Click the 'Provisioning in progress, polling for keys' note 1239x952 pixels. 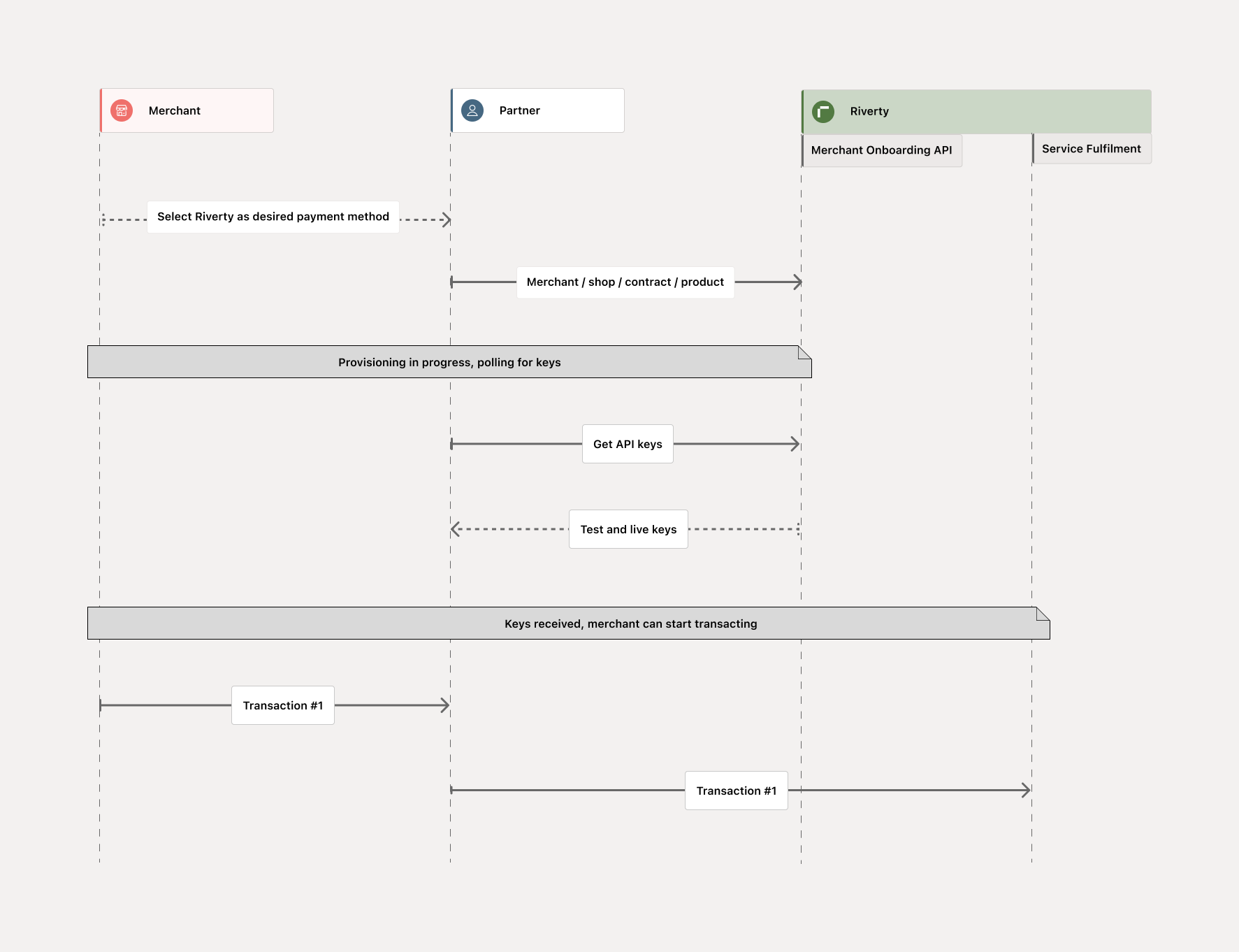[x=449, y=362]
